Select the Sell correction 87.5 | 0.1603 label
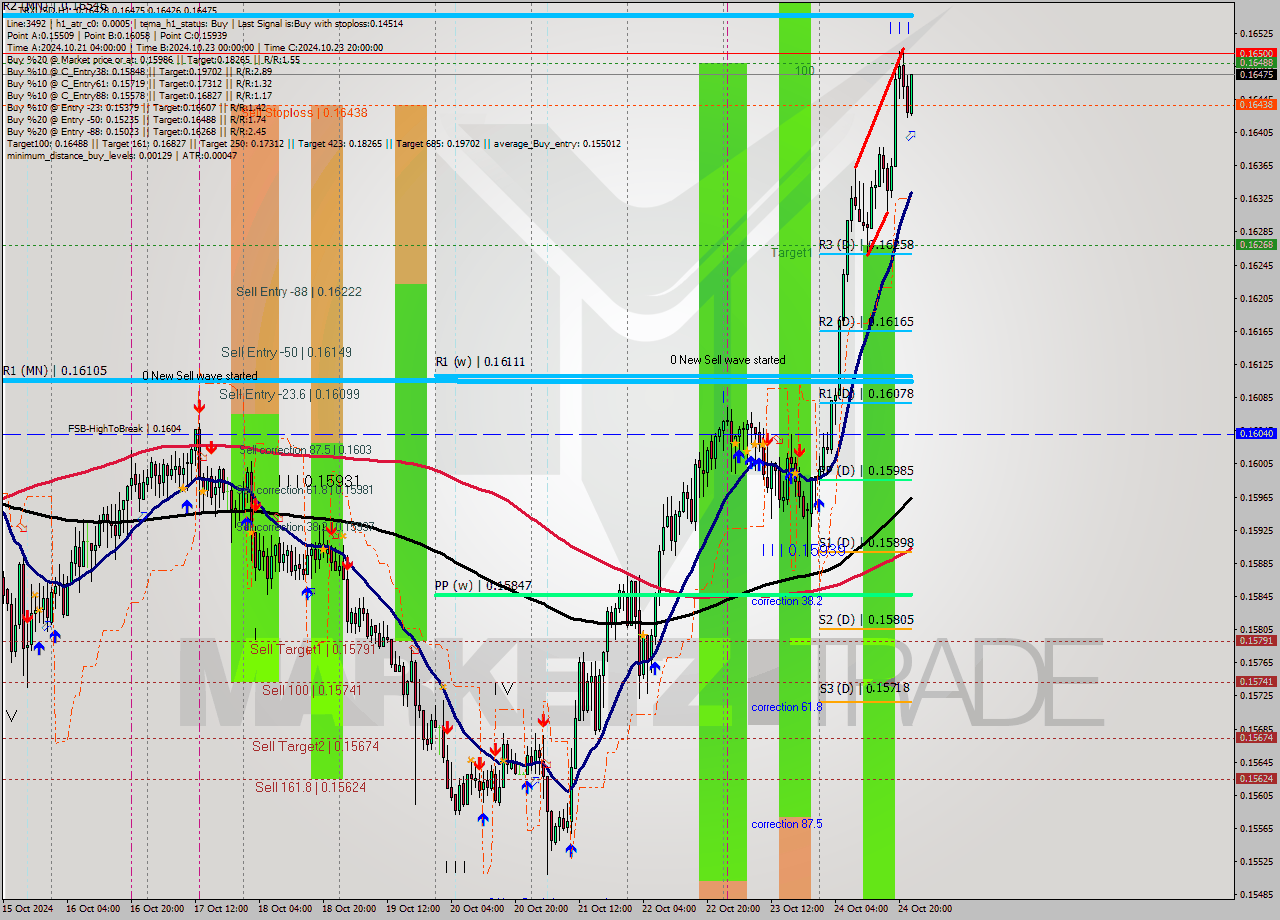Viewport: 1280px width, 920px height. [x=305, y=450]
